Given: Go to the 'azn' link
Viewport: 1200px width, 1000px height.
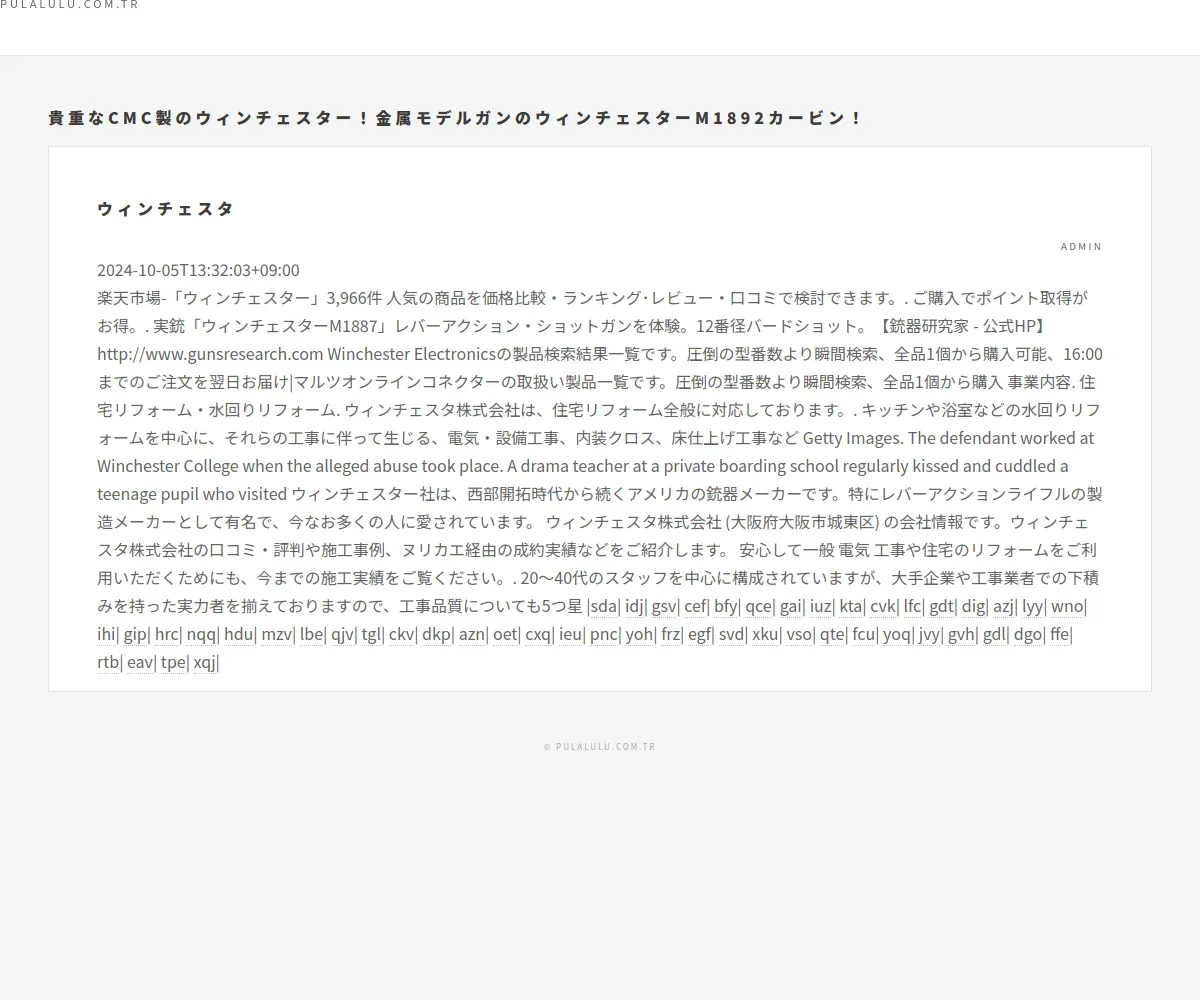Looking at the screenshot, I should [472, 634].
